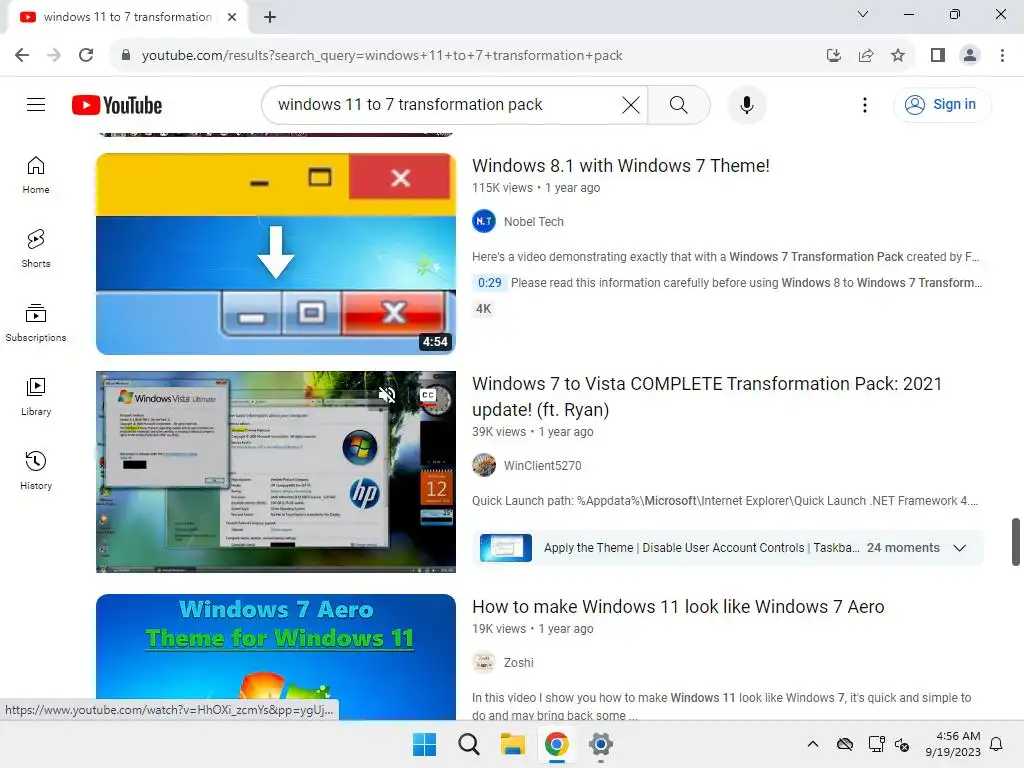Click the Chrome taskbar icon
This screenshot has width=1024, height=768.
[x=556, y=744]
